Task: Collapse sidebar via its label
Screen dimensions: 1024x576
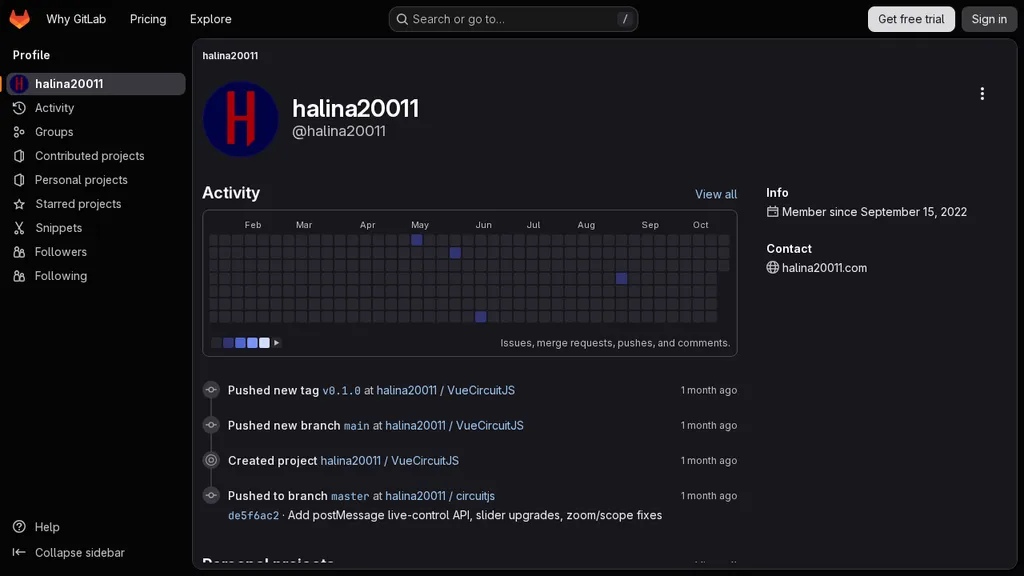Action: tap(80, 552)
